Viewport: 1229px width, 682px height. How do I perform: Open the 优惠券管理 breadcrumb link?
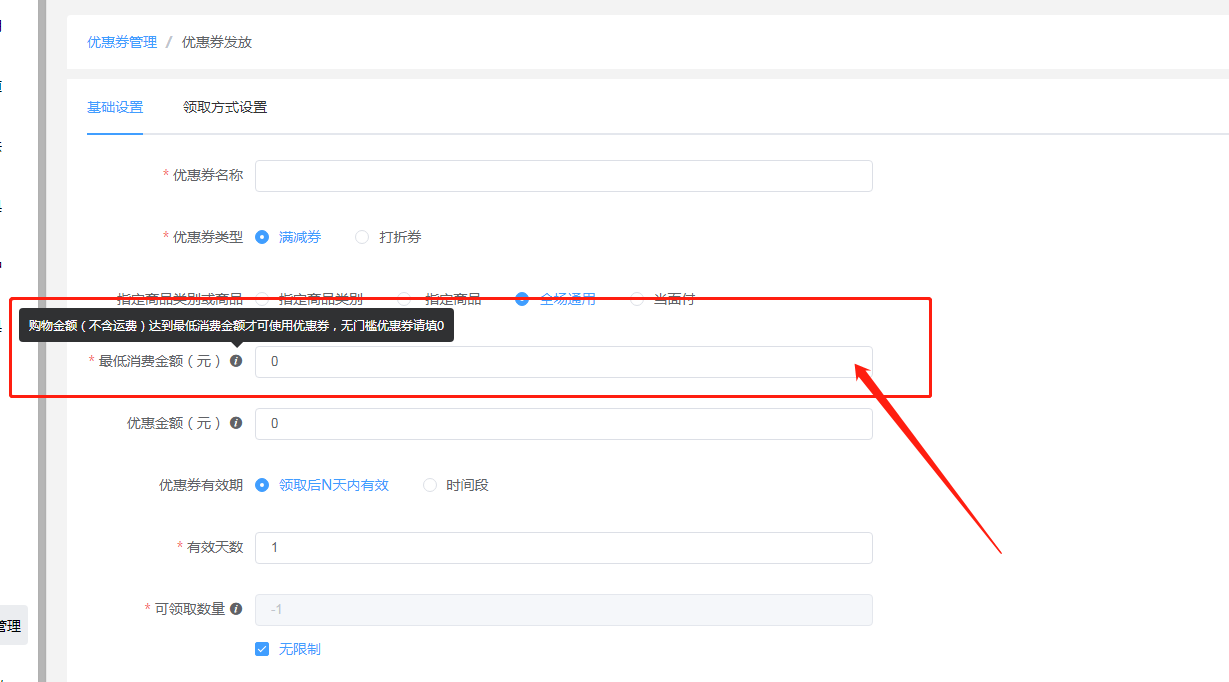122,42
